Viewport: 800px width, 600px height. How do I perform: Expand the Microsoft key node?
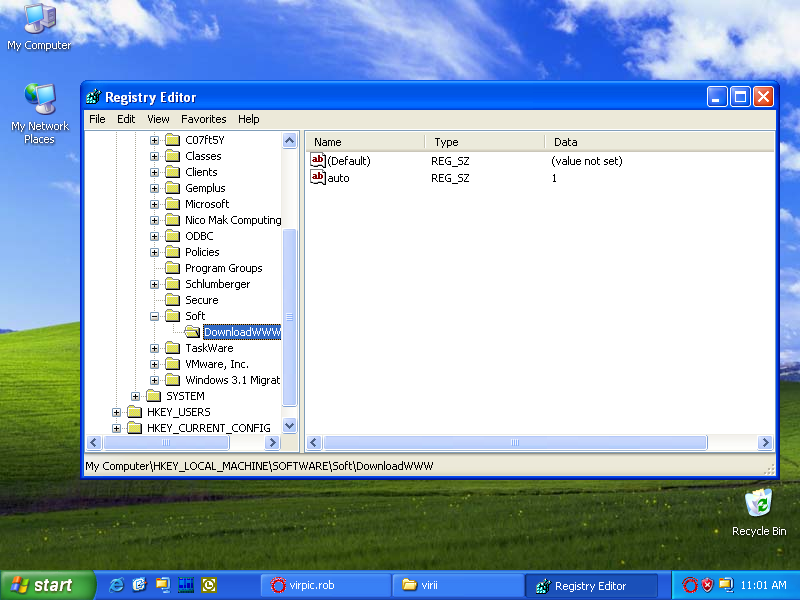pyautogui.click(x=154, y=205)
